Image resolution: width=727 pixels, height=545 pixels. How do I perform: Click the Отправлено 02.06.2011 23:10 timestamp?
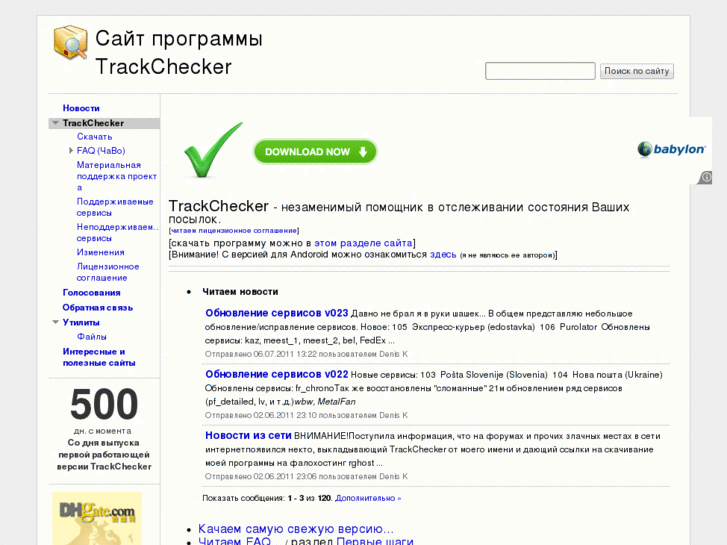point(306,415)
